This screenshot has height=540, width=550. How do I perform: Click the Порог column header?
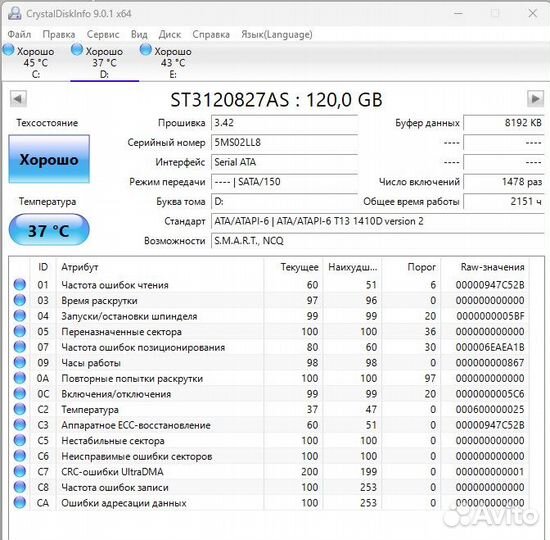coord(411,267)
